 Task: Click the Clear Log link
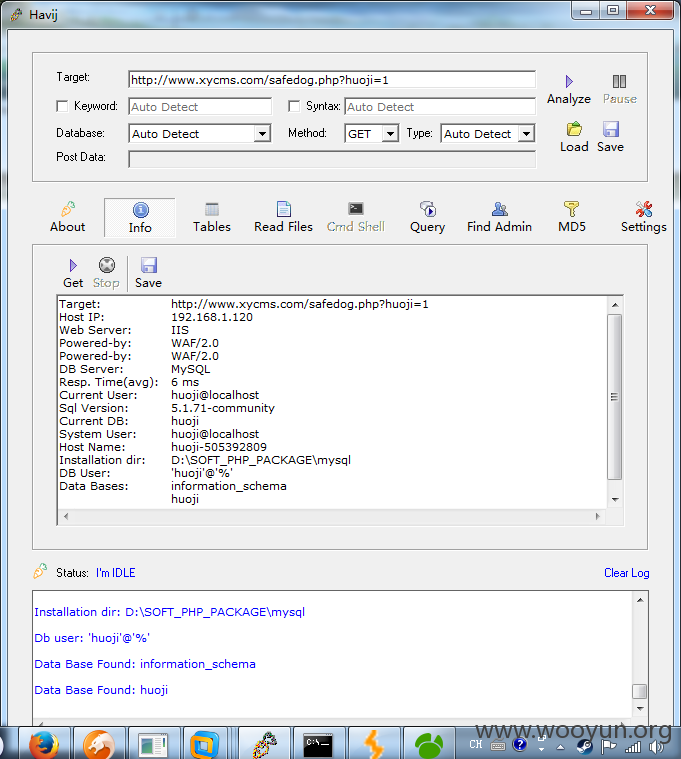tap(626, 573)
